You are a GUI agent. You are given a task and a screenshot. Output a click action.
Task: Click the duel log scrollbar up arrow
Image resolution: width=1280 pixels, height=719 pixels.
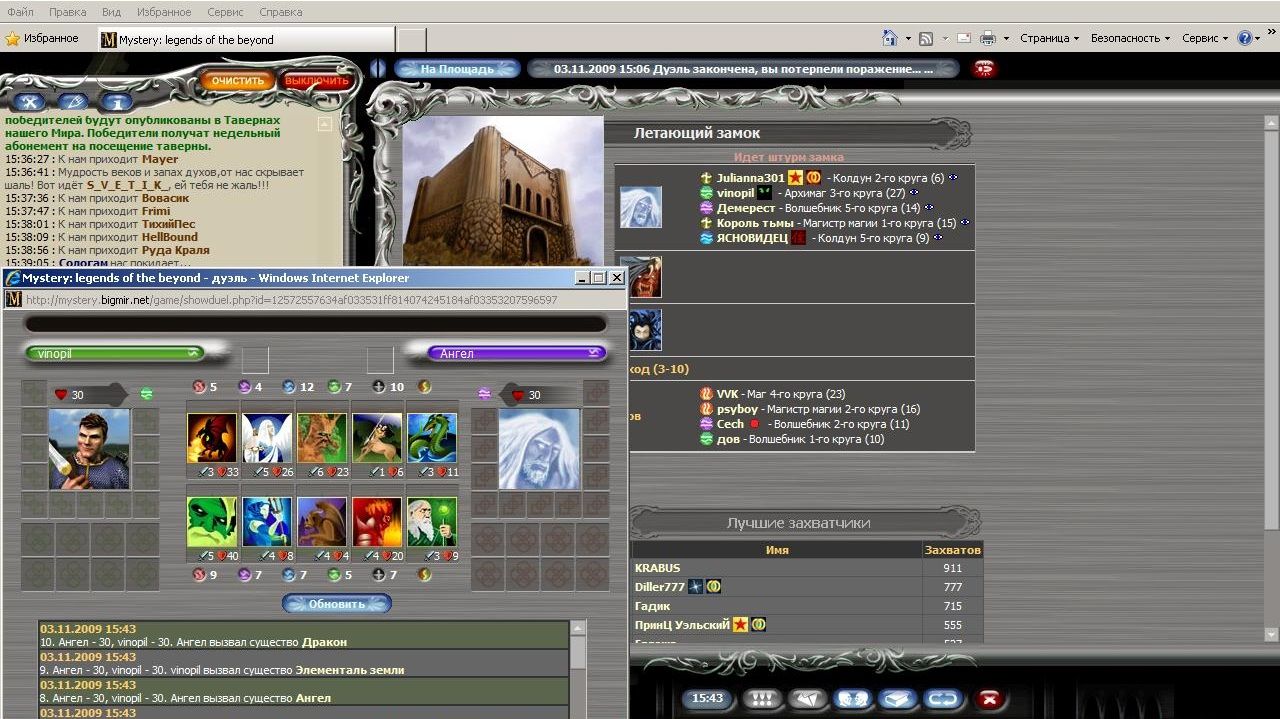tap(577, 628)
